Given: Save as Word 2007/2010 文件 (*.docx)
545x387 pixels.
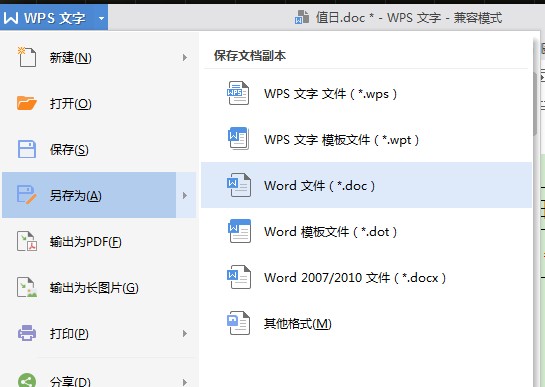Looking at the screenshot, I should 366,277.
